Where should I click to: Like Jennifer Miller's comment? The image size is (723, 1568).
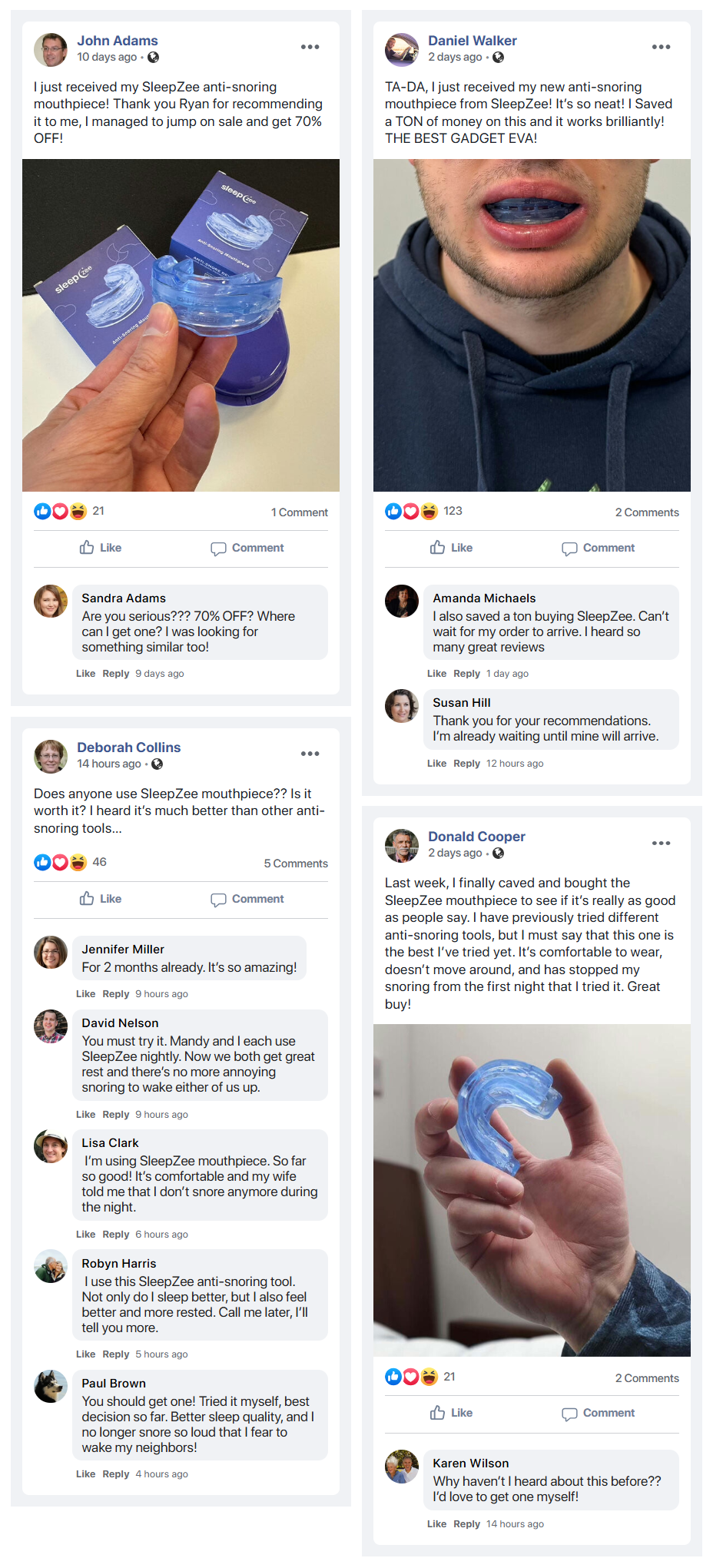coord(85,994)
